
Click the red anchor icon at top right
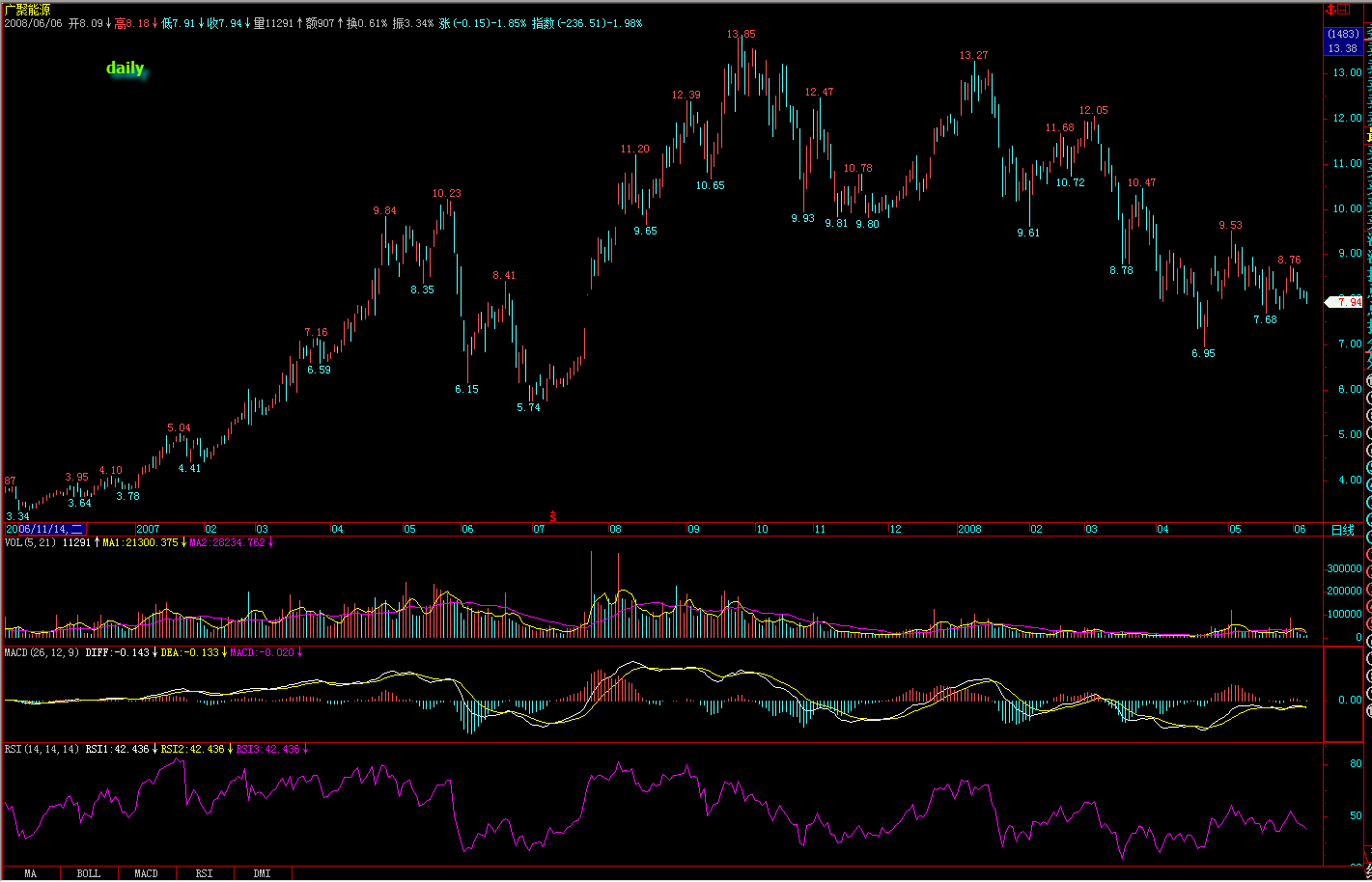tap(1330, 9)
